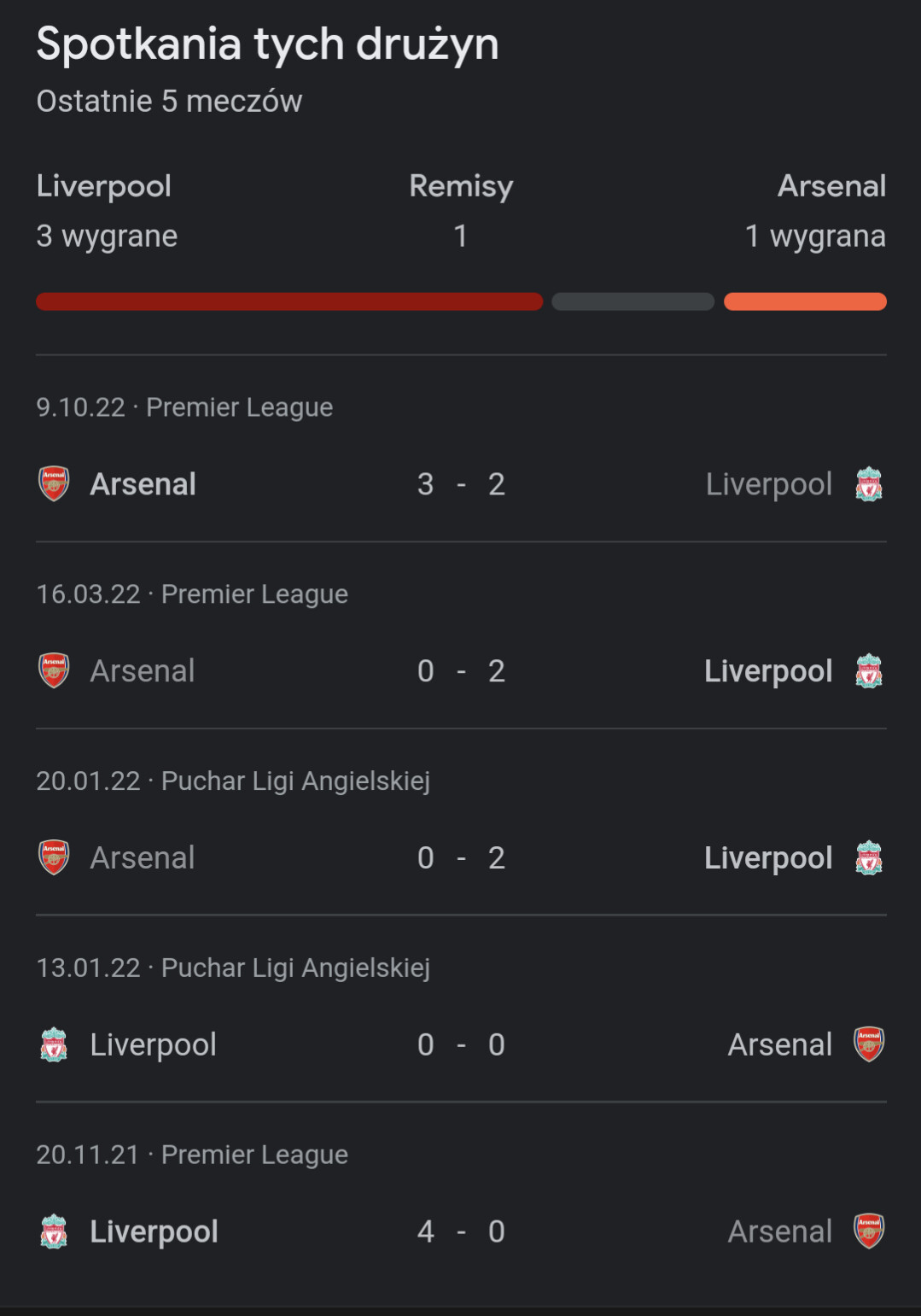Select the dark red Liverpool wins bar
This screenshot has width=921, height=1316.
[x=289, y=301]
